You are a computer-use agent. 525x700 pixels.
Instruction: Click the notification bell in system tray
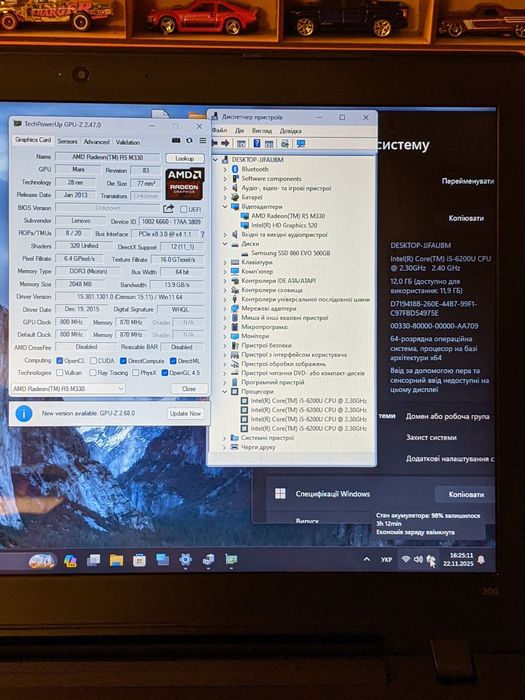click(481, 560)
